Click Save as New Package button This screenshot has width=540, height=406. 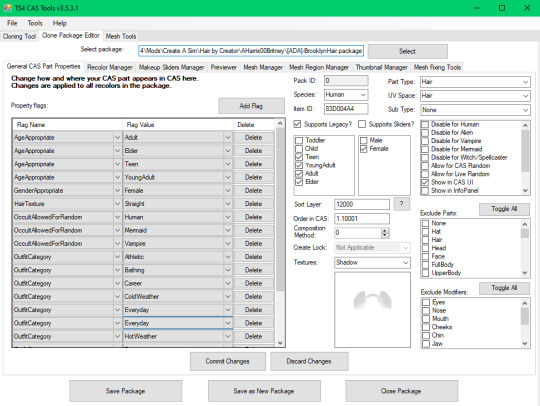click(264, 391)
